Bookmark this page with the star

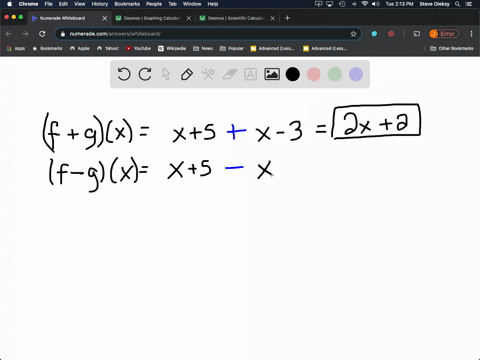(353, 34)
